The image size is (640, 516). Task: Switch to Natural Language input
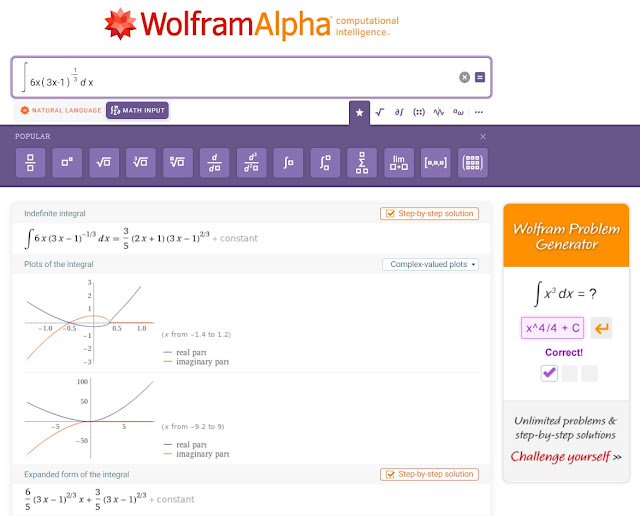[61, 111]
